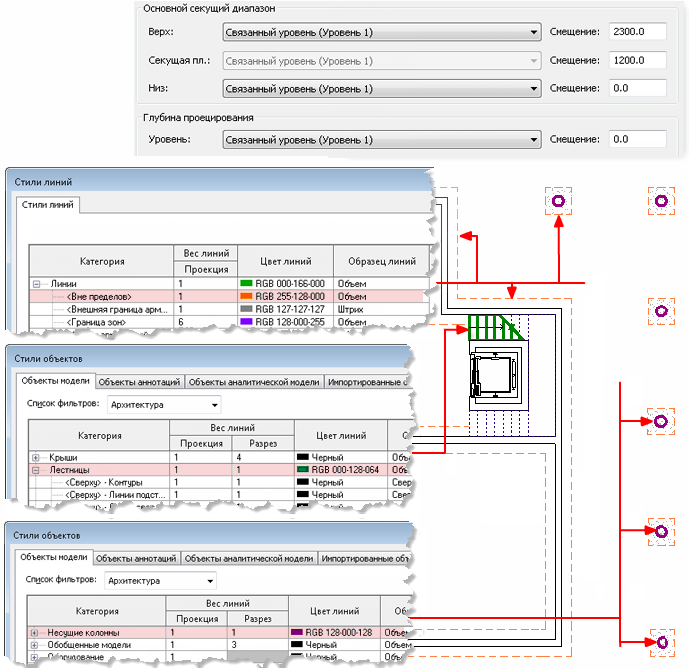The height and width of the screenshot is (672, 689).
Task: Click the Категория header in Стили линий
Action: click(x=102, y=261)
